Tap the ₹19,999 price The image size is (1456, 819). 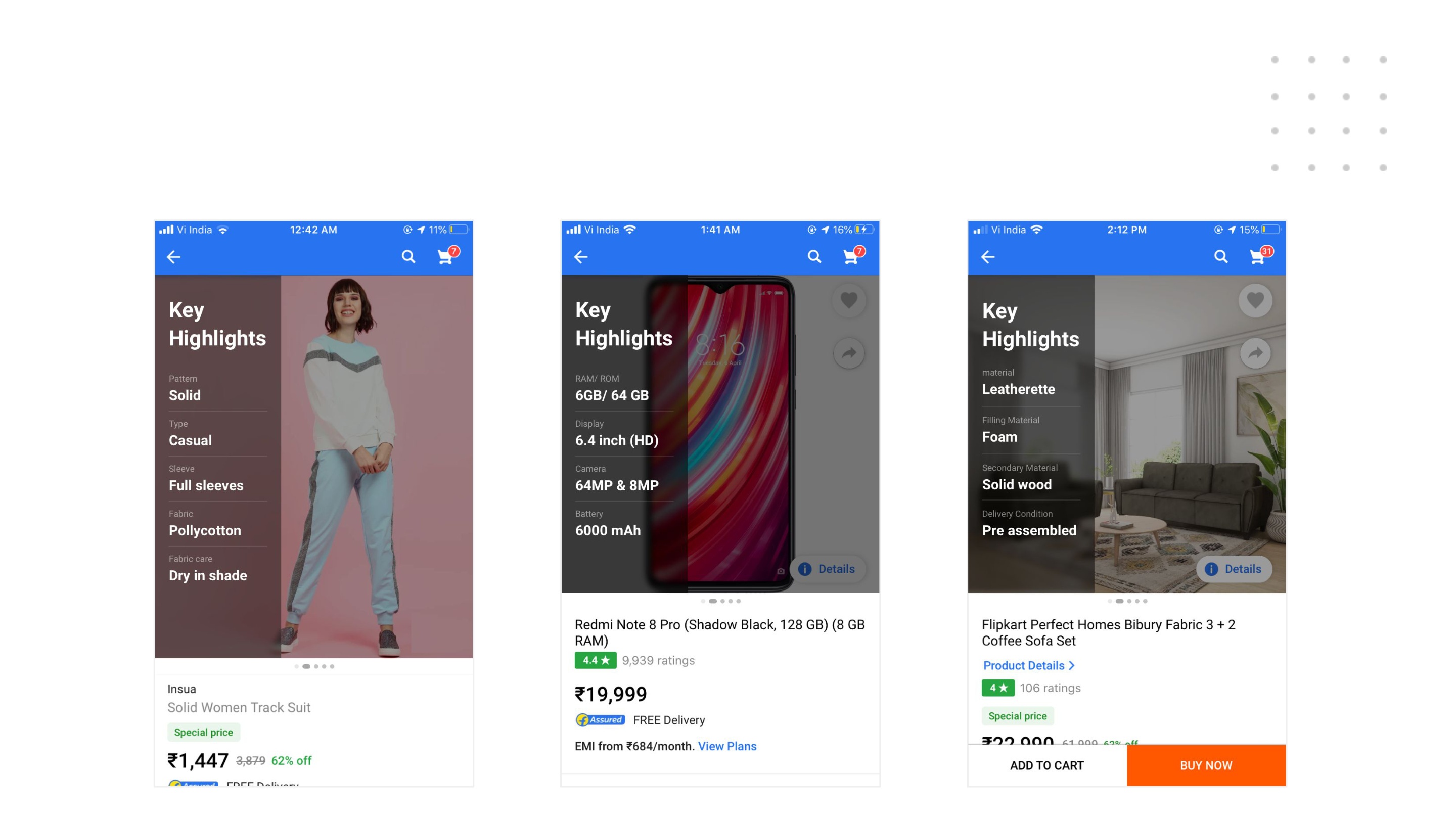tap(610, 694)
